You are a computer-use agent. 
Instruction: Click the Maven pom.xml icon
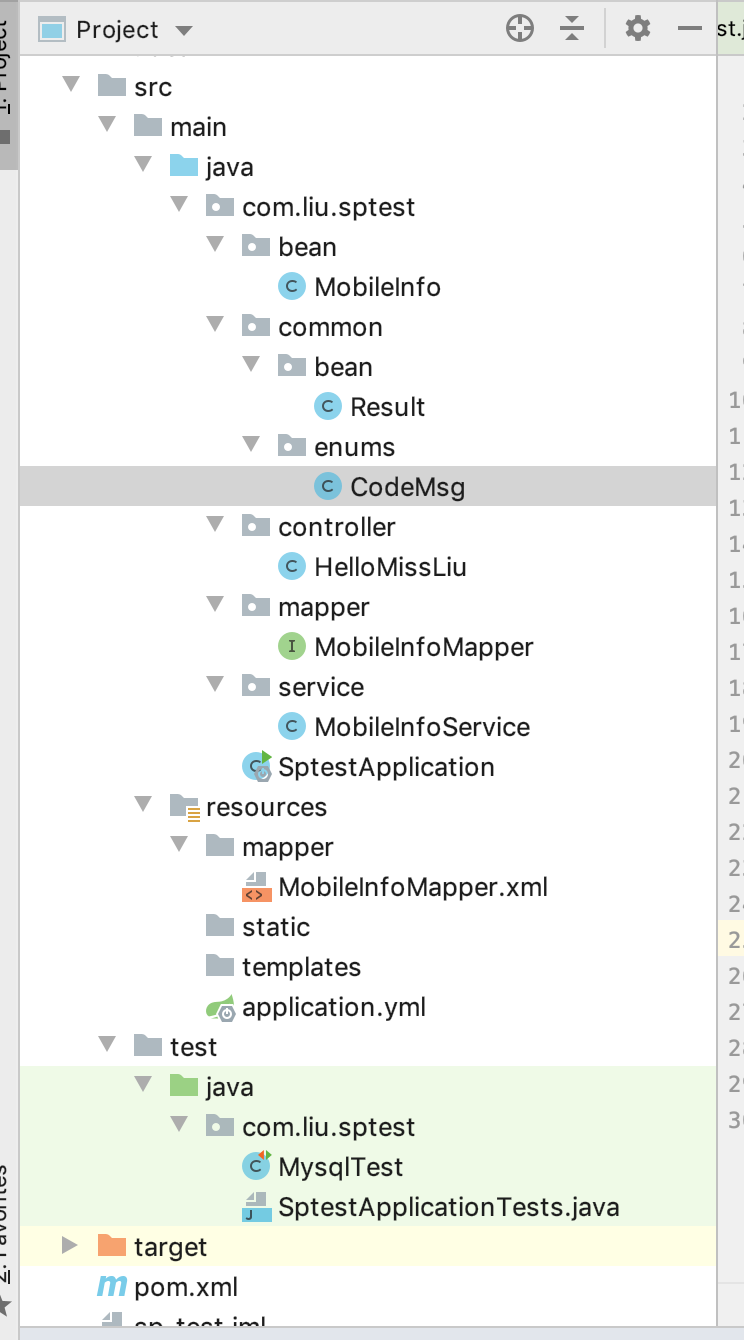coord(111,1287)
